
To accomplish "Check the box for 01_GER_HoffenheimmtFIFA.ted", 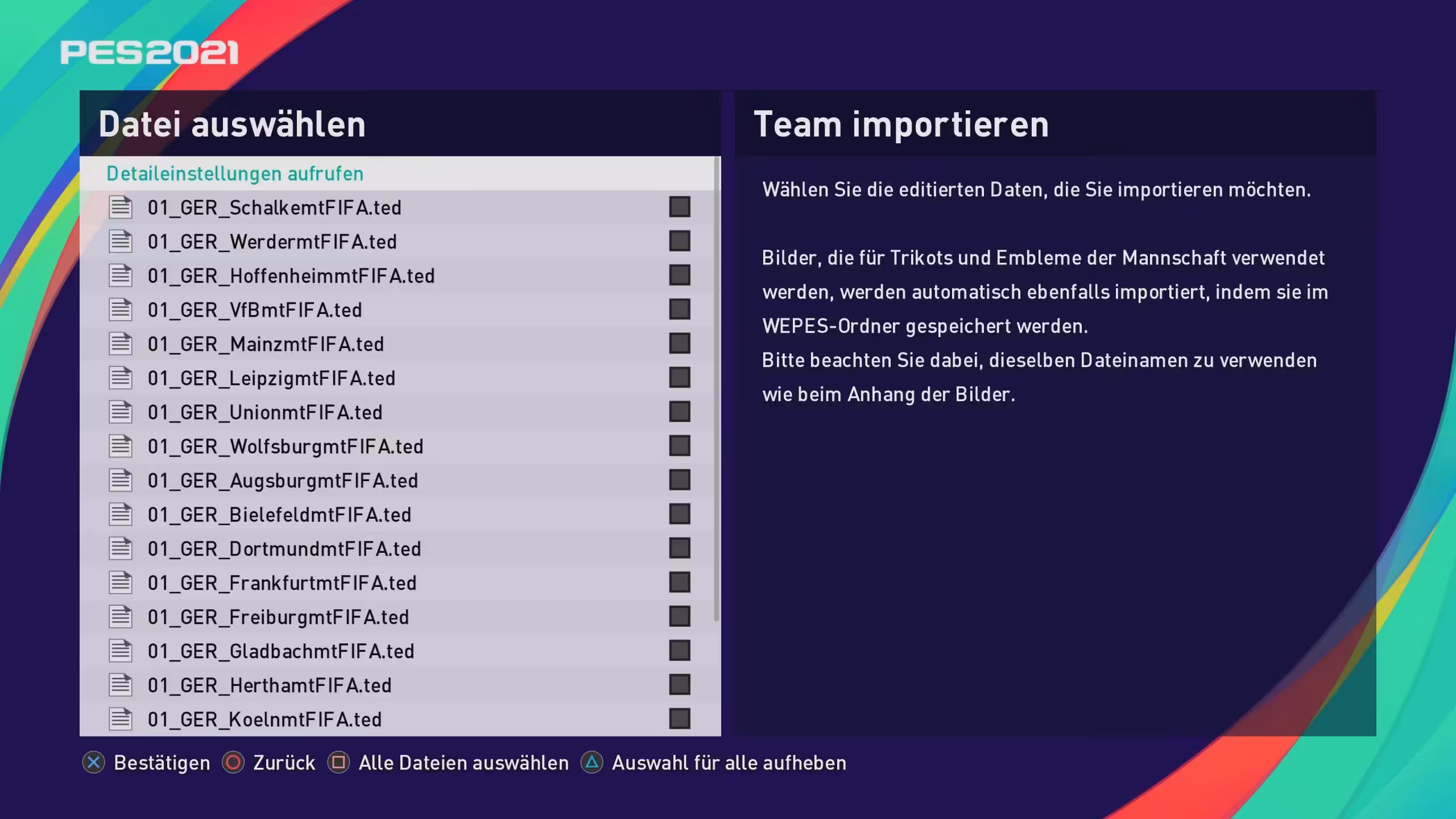I will tap(679, 276).
